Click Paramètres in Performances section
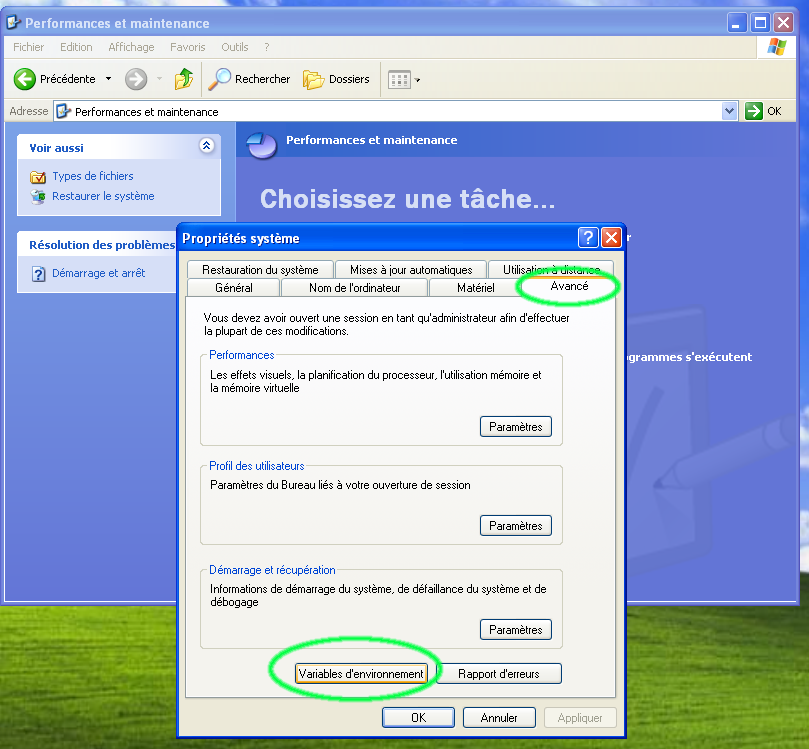 click(x=515, y=427)
